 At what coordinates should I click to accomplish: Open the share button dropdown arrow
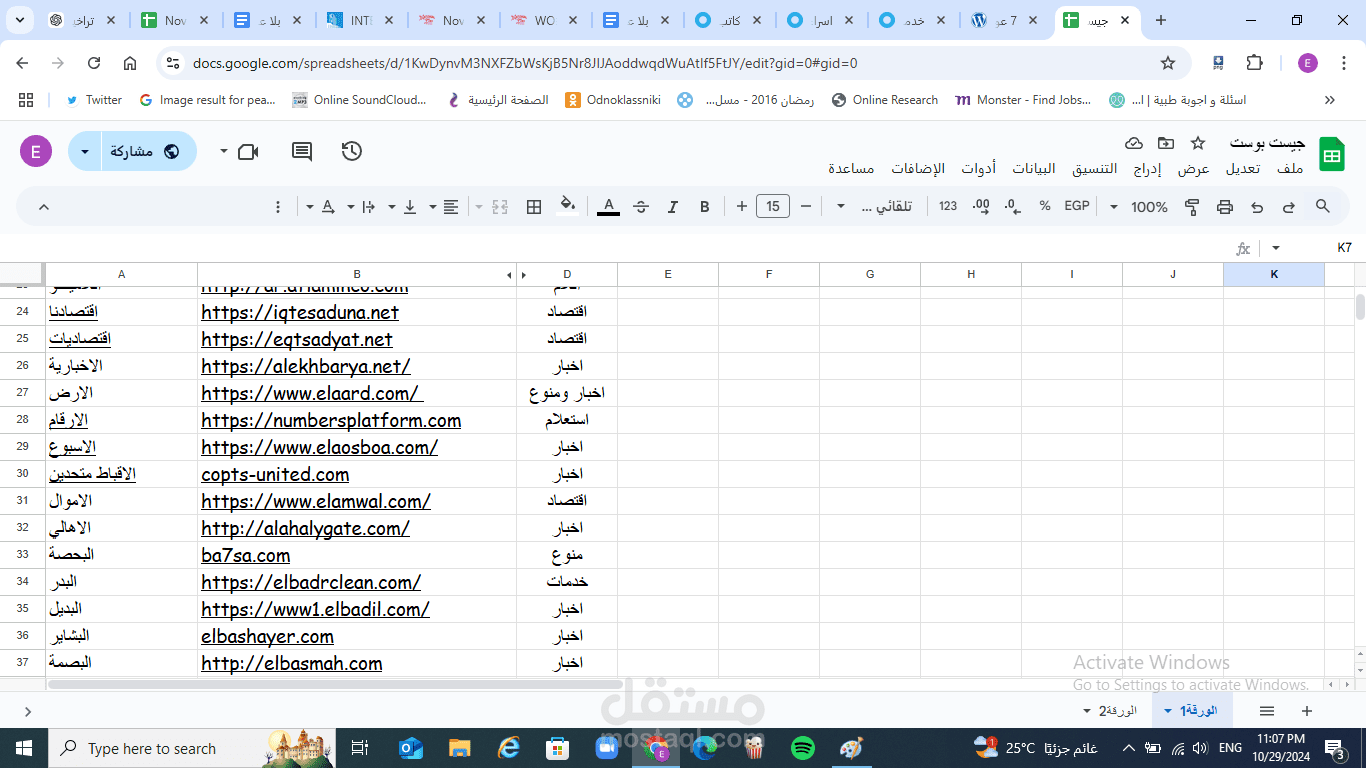(x=85, y=151)
